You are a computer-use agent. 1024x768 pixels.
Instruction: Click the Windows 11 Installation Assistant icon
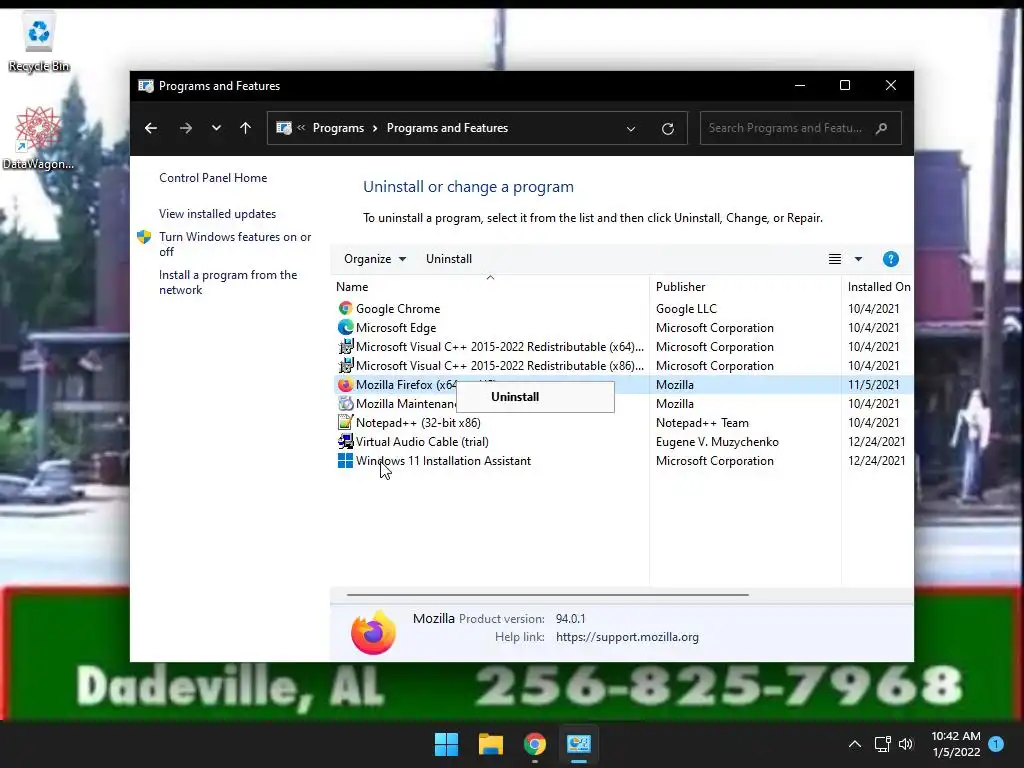tap(345, 460)
